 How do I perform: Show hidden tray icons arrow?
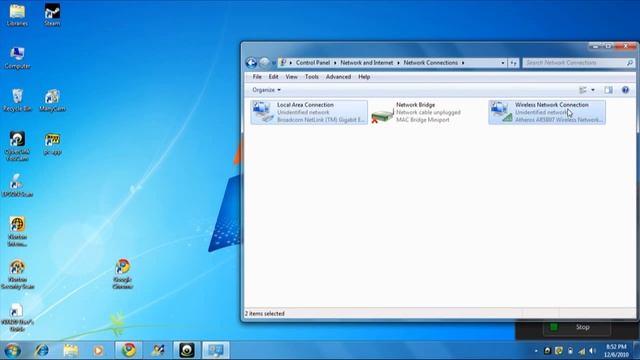coord(536,351)
